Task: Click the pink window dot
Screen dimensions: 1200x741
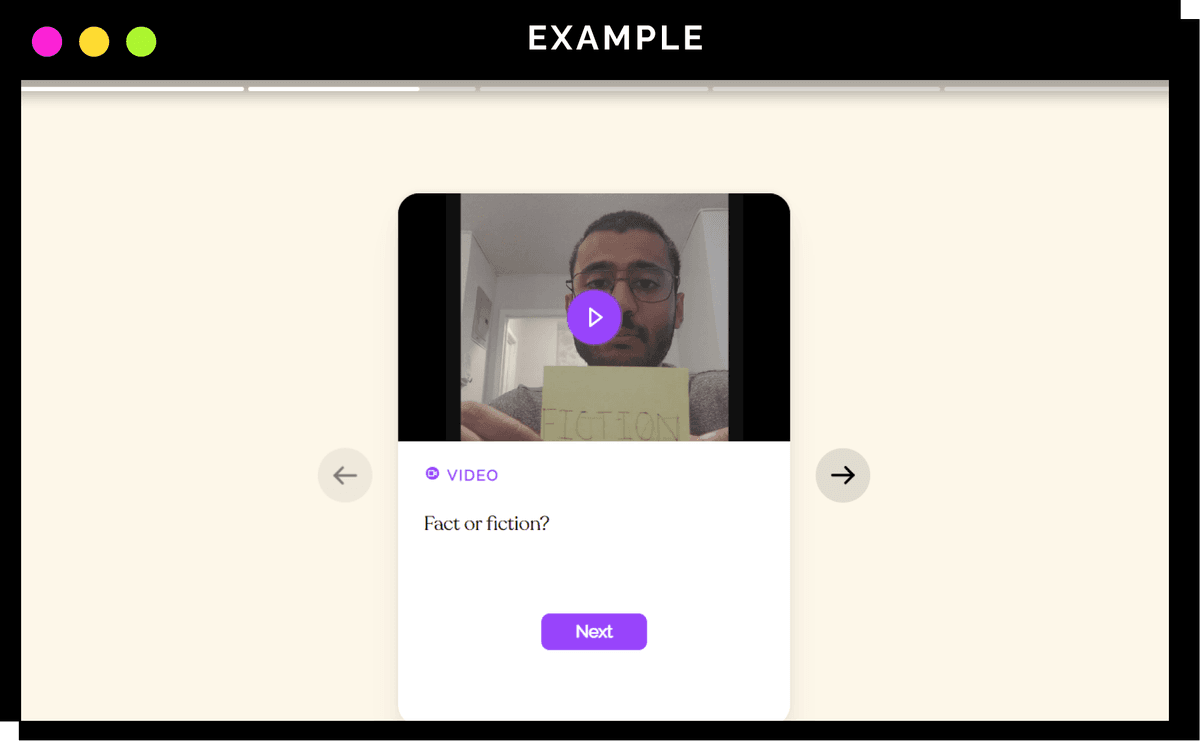Action: point(47,42)
